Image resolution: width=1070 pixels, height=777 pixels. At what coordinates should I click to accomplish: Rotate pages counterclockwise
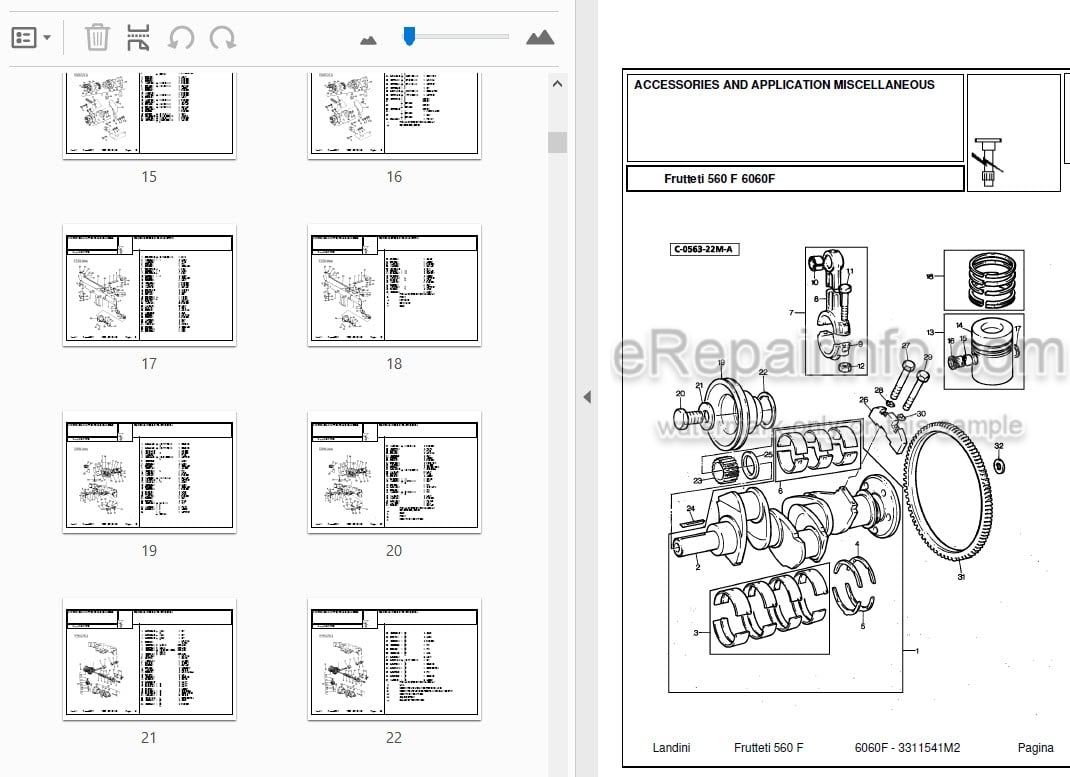click(181, 38)
